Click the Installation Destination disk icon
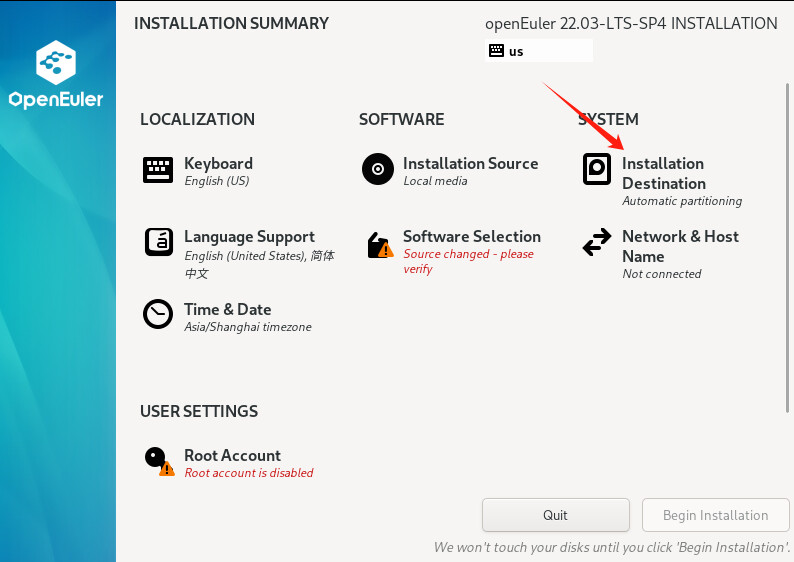 pyautogui.click(x=597, y=169)
